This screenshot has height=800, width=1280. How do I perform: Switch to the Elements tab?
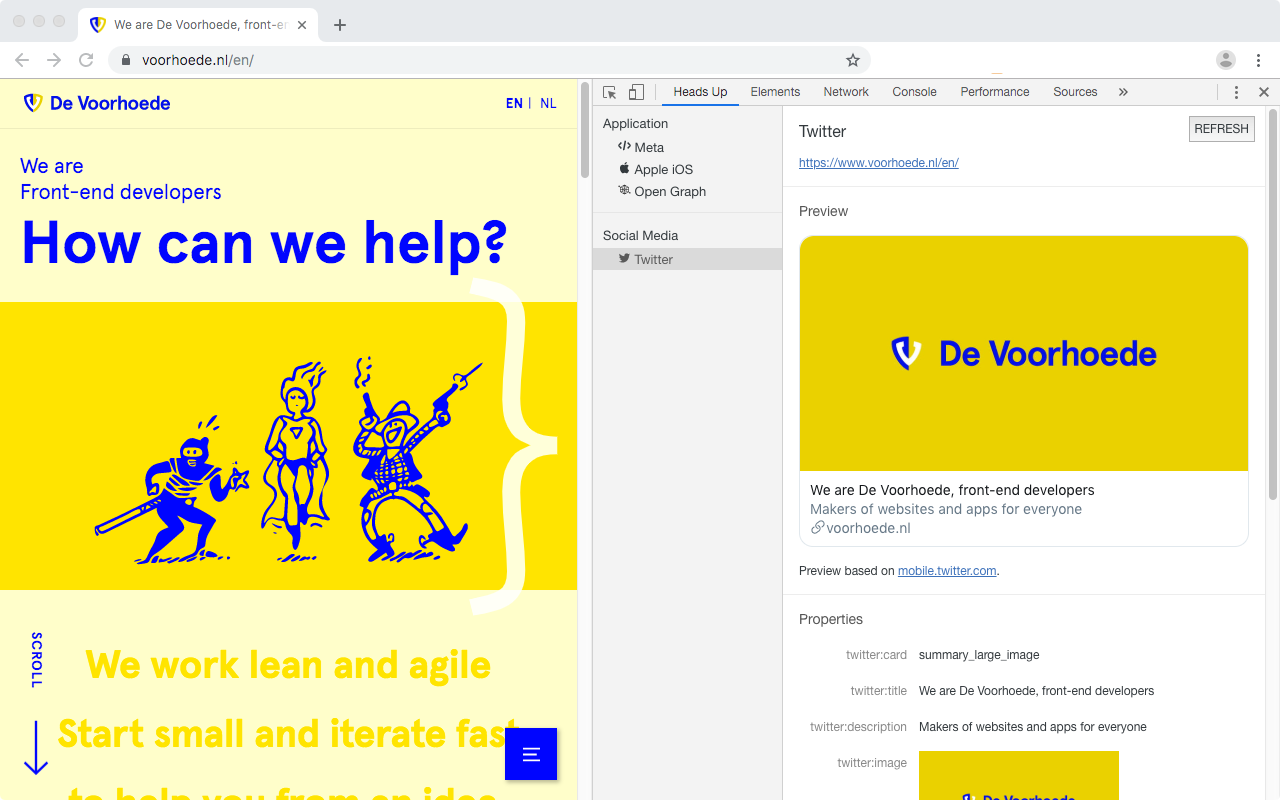[x=775, y=92]
